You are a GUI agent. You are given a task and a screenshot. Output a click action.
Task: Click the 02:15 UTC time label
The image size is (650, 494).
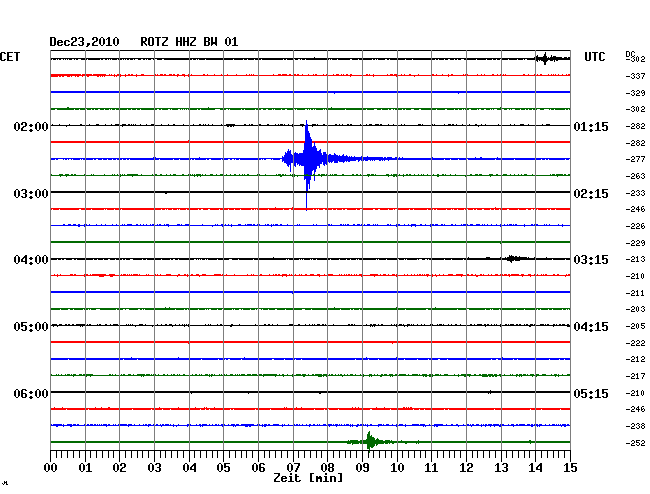click(591, 194)
